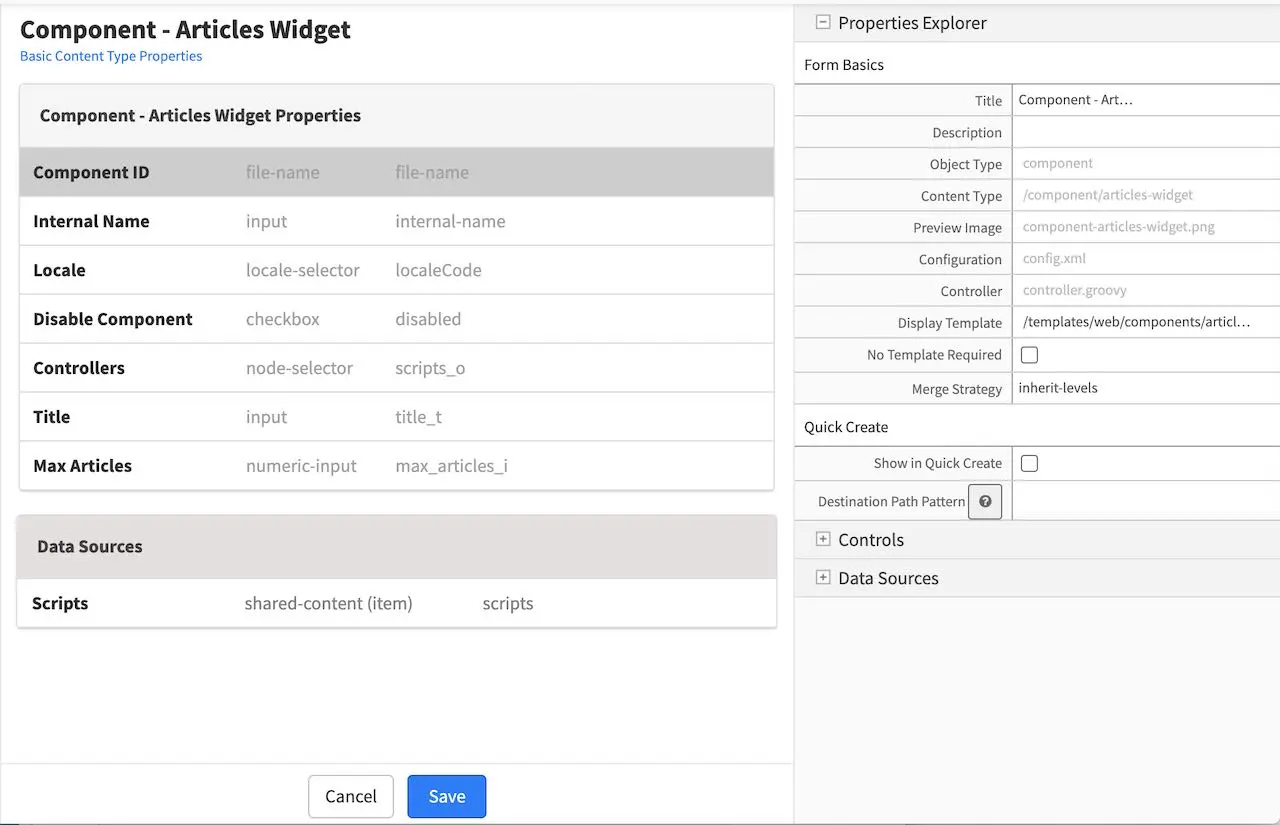Click the Configuration value config.xml
1280x825 pixels.
(1054, 258)
